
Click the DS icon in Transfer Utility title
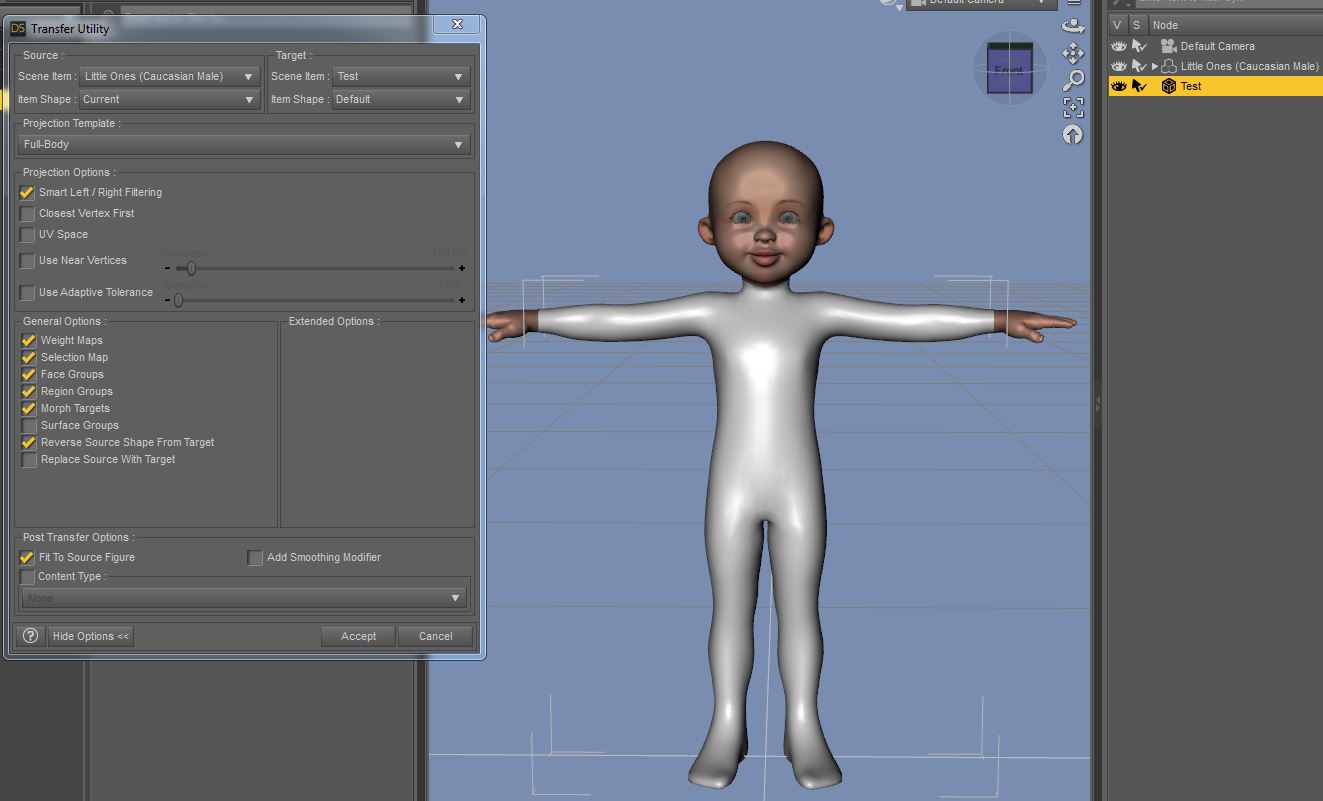point(18,28)
